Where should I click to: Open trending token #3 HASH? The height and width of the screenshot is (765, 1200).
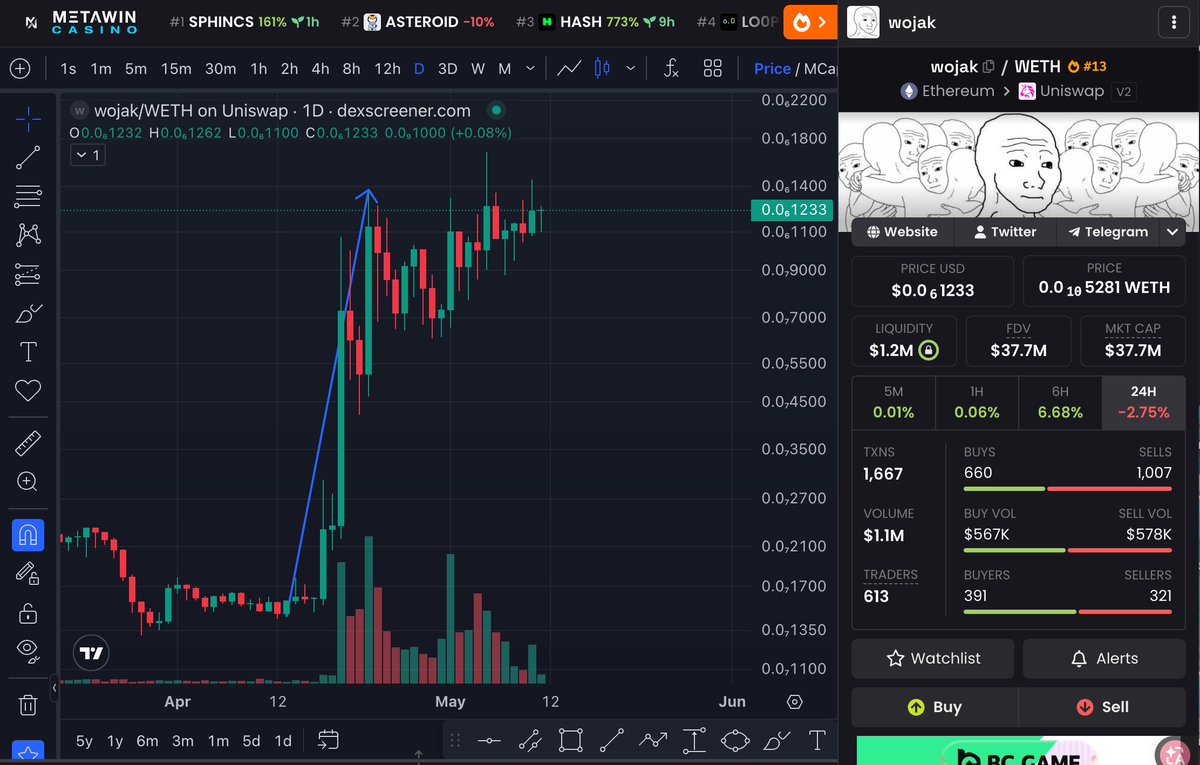pyautogui.click(x=595, y=21)
